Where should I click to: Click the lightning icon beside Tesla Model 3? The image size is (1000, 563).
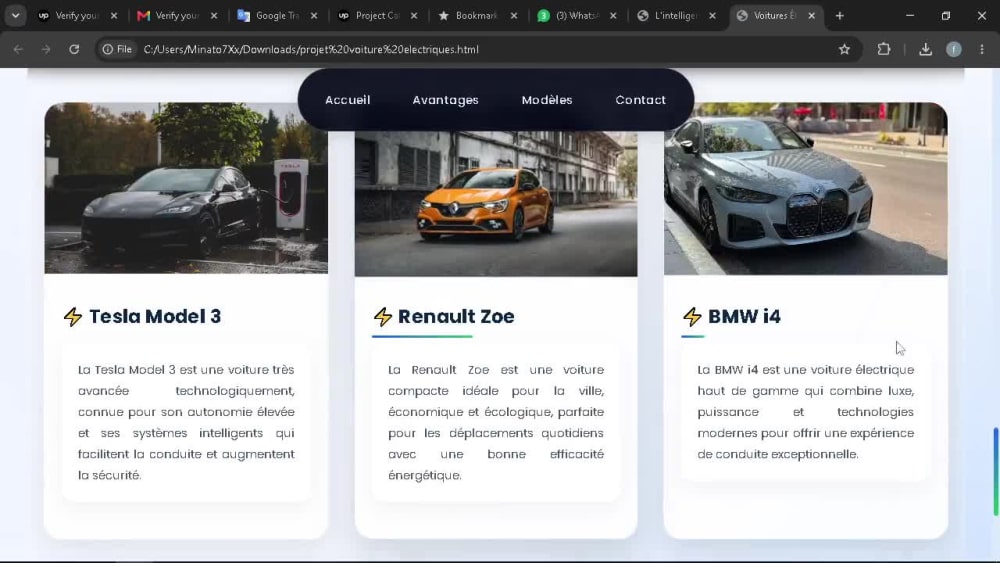pos(73,316)
